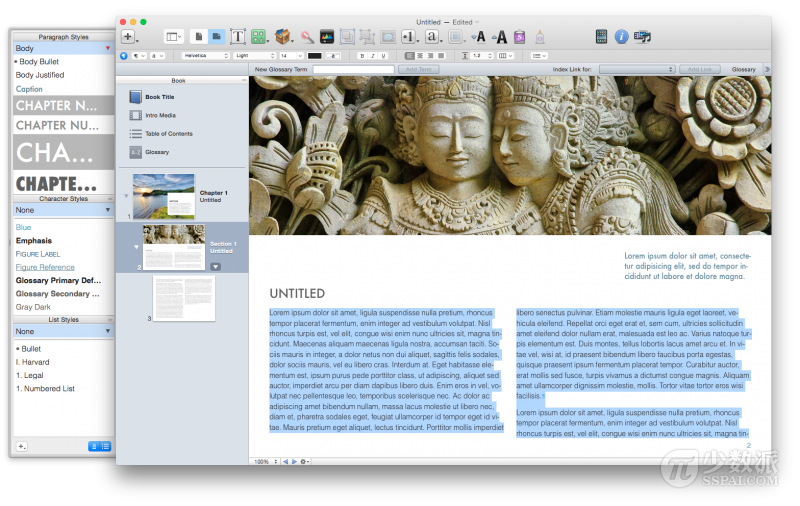Click the Add Term button
The height and width of the screenshot is (506, 800).
(418, 69)
